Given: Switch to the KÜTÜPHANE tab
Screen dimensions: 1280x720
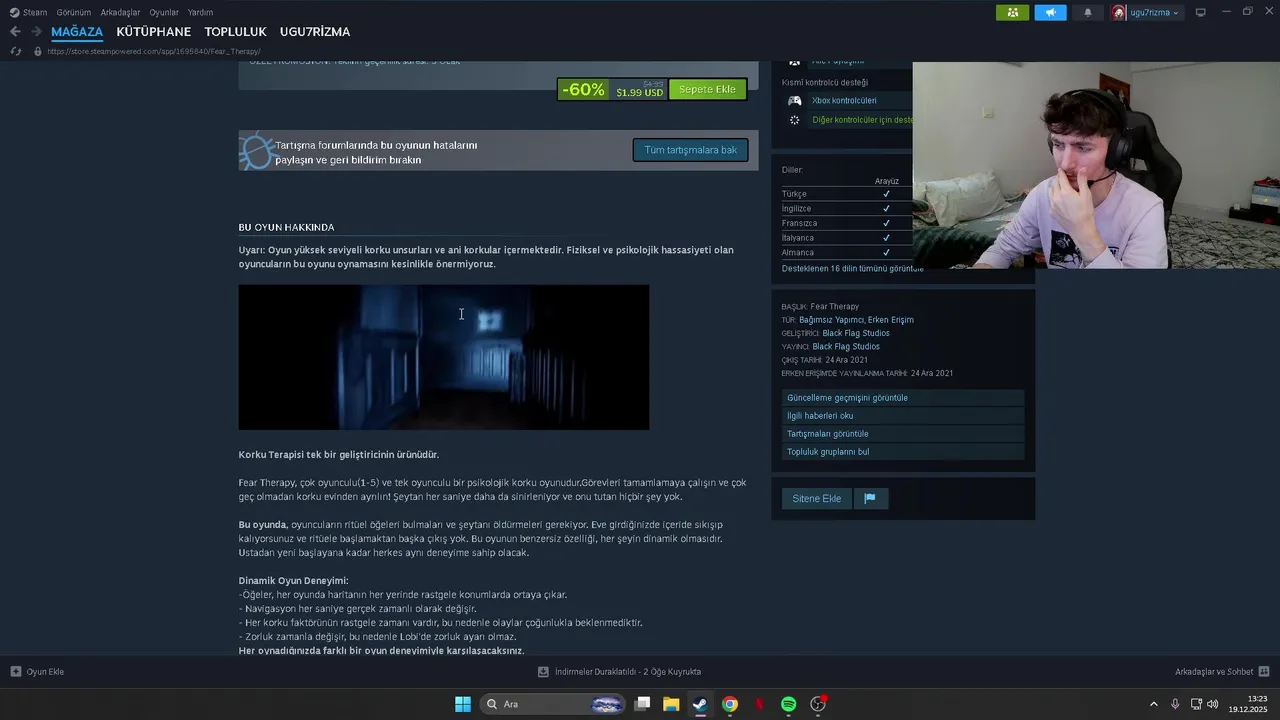Looking at the screenshot, I should [153, 32].
